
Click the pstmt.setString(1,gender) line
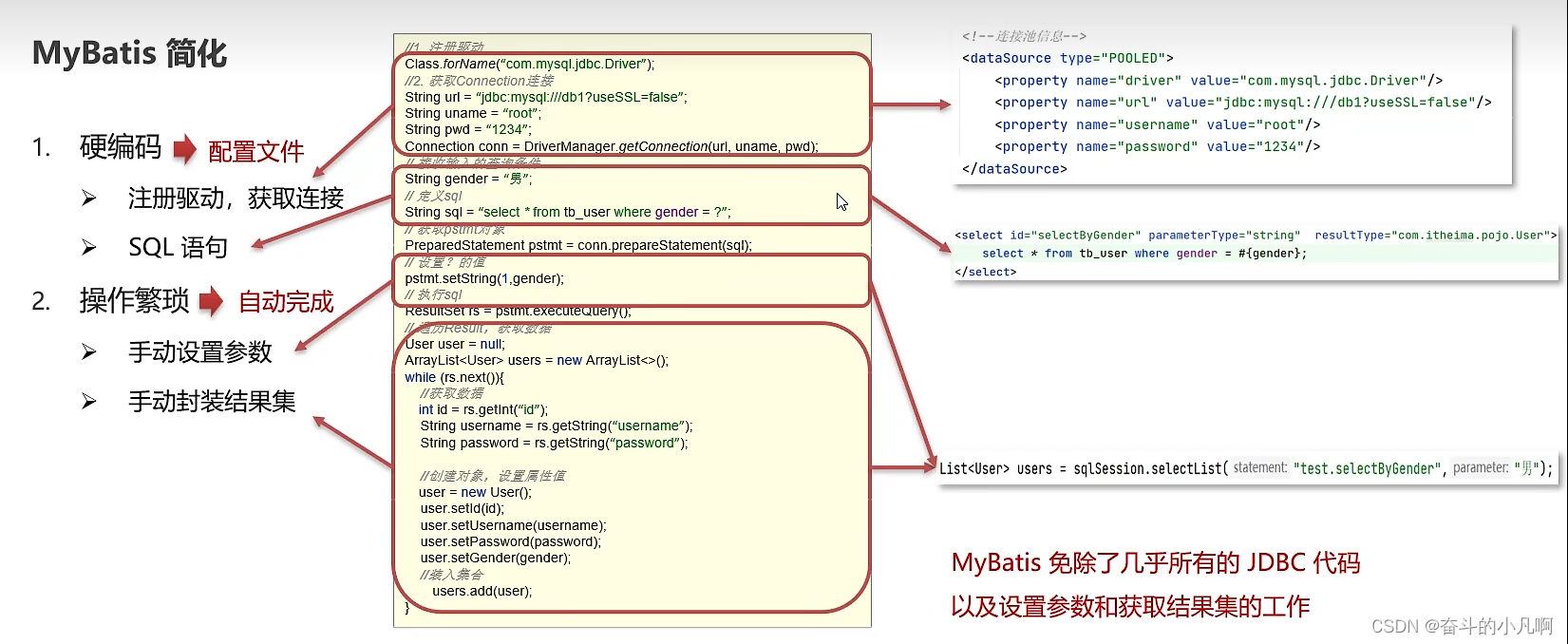[x=484, y=278]
